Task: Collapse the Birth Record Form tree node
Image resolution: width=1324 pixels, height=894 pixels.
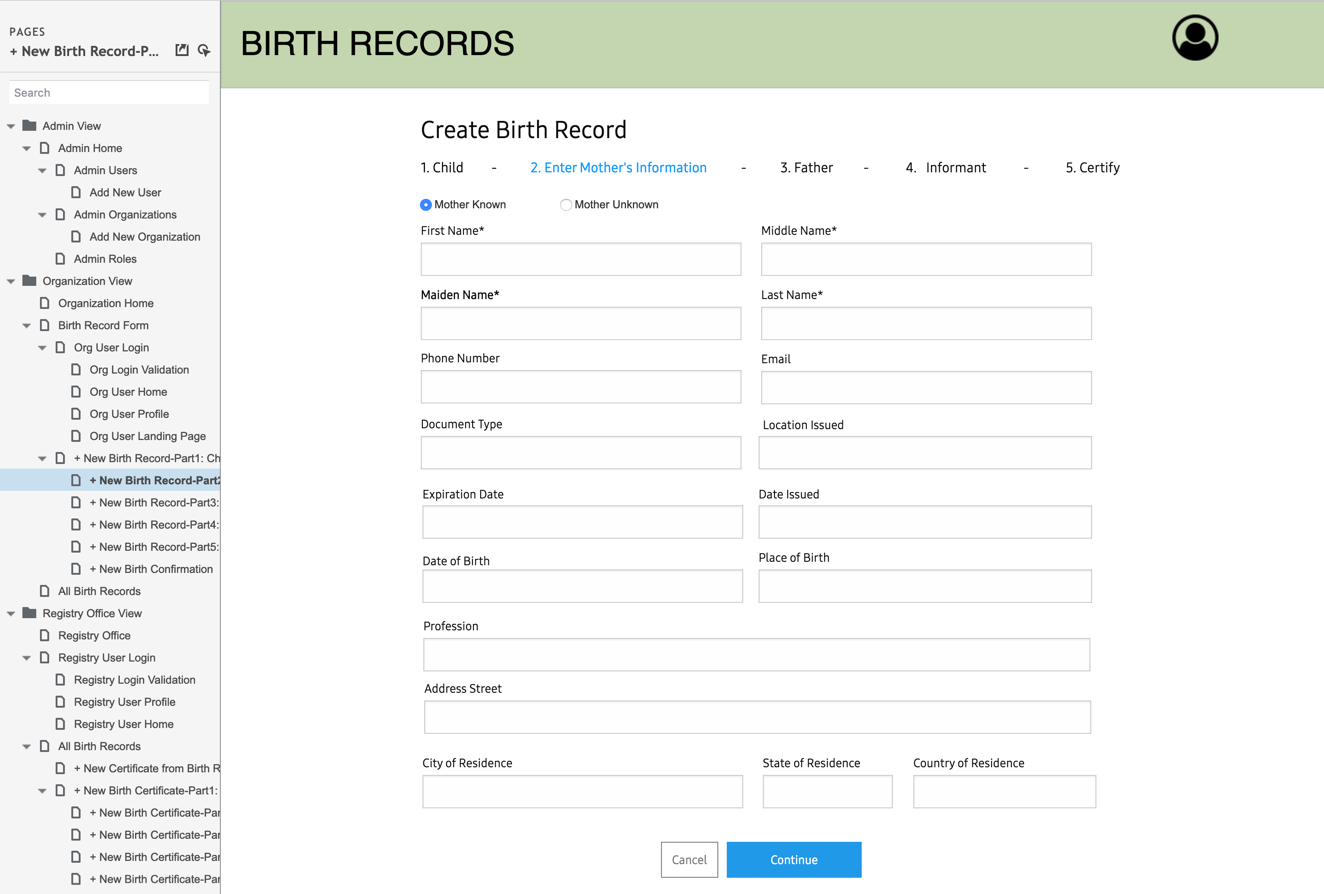Action: 27,326
